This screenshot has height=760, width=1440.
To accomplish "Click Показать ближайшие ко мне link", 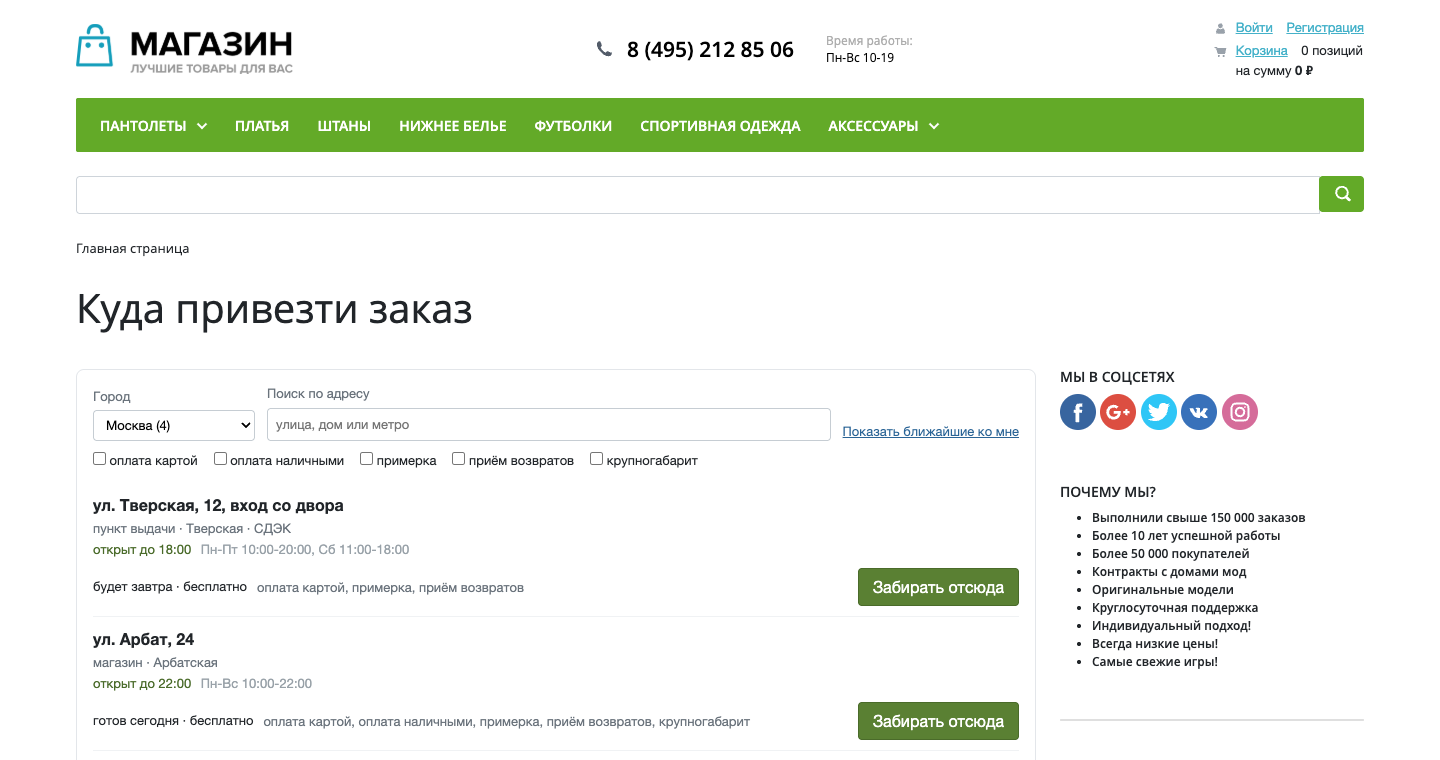I will point(931,432).
